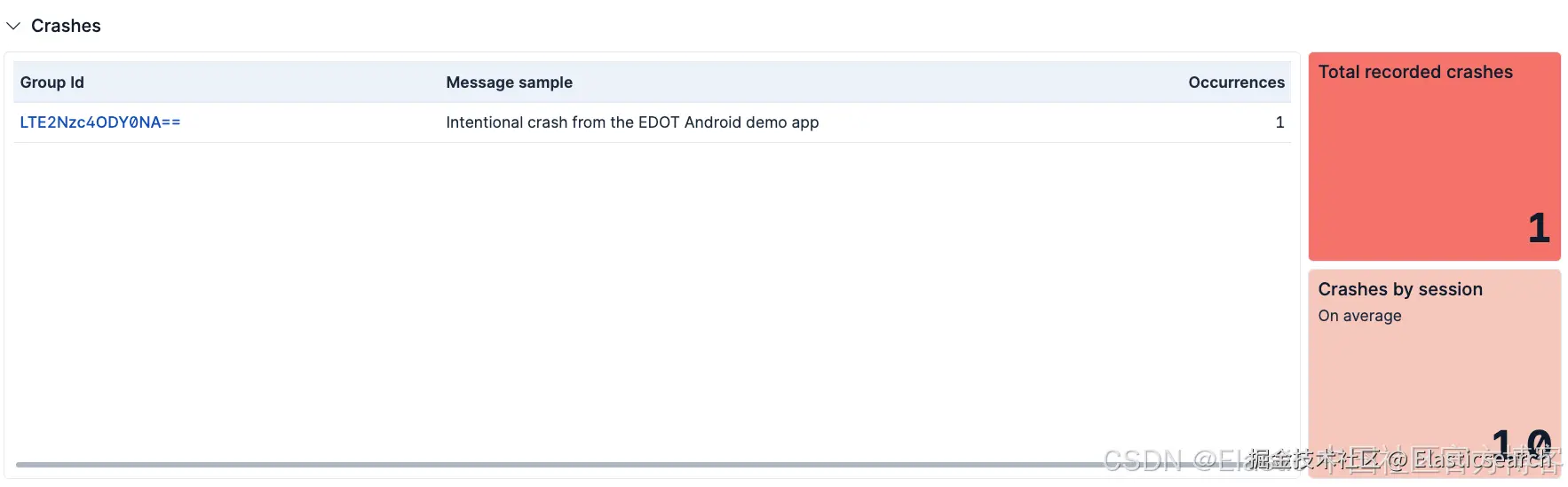Sort by the Message sample column header
The width and height of the screenshot is (1568, 487).
coord(509,82)
